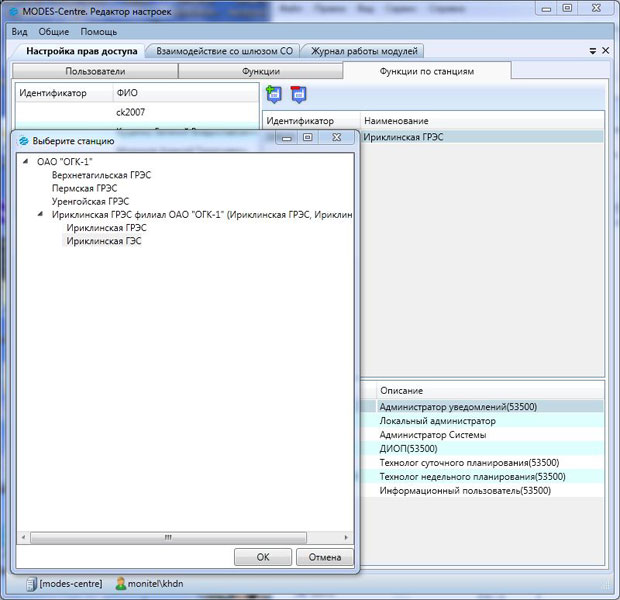
Task: Select the ck2007 user row
Action: click(137, 112)
